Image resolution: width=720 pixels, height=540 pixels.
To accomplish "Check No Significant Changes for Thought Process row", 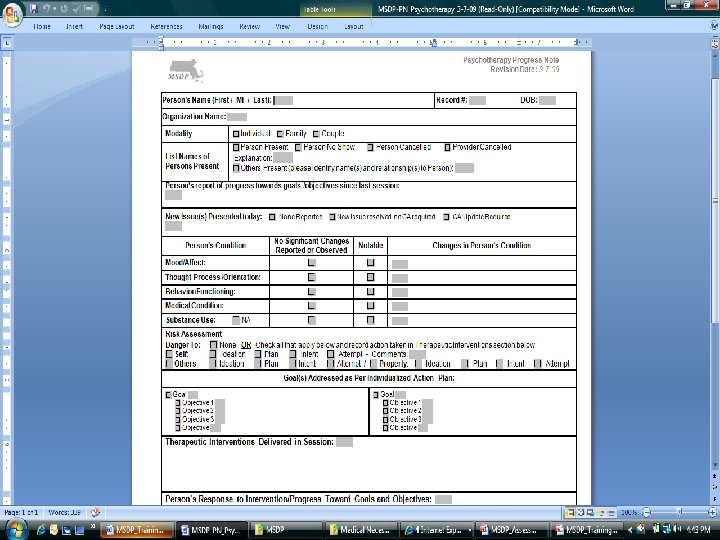I will click(311, 277).
